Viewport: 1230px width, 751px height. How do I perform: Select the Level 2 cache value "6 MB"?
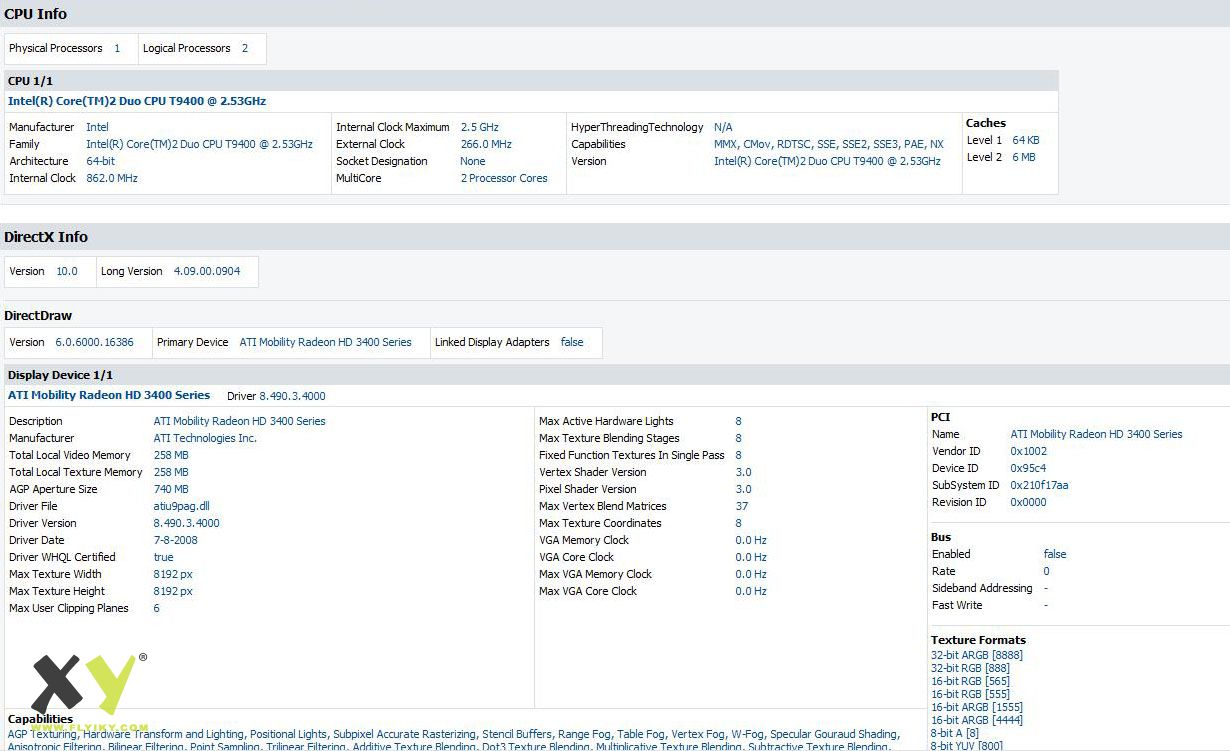tap(1024, 157)
